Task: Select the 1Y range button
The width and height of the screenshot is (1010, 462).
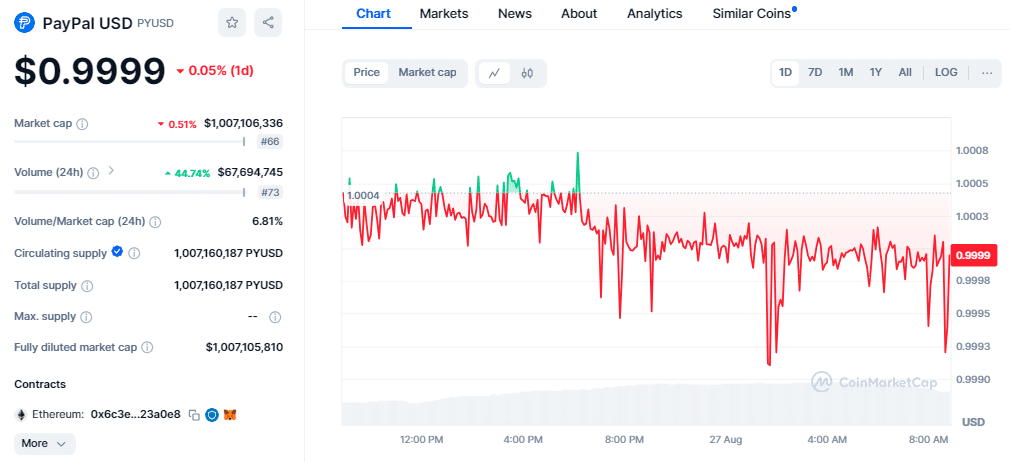Action: [875, 72]
